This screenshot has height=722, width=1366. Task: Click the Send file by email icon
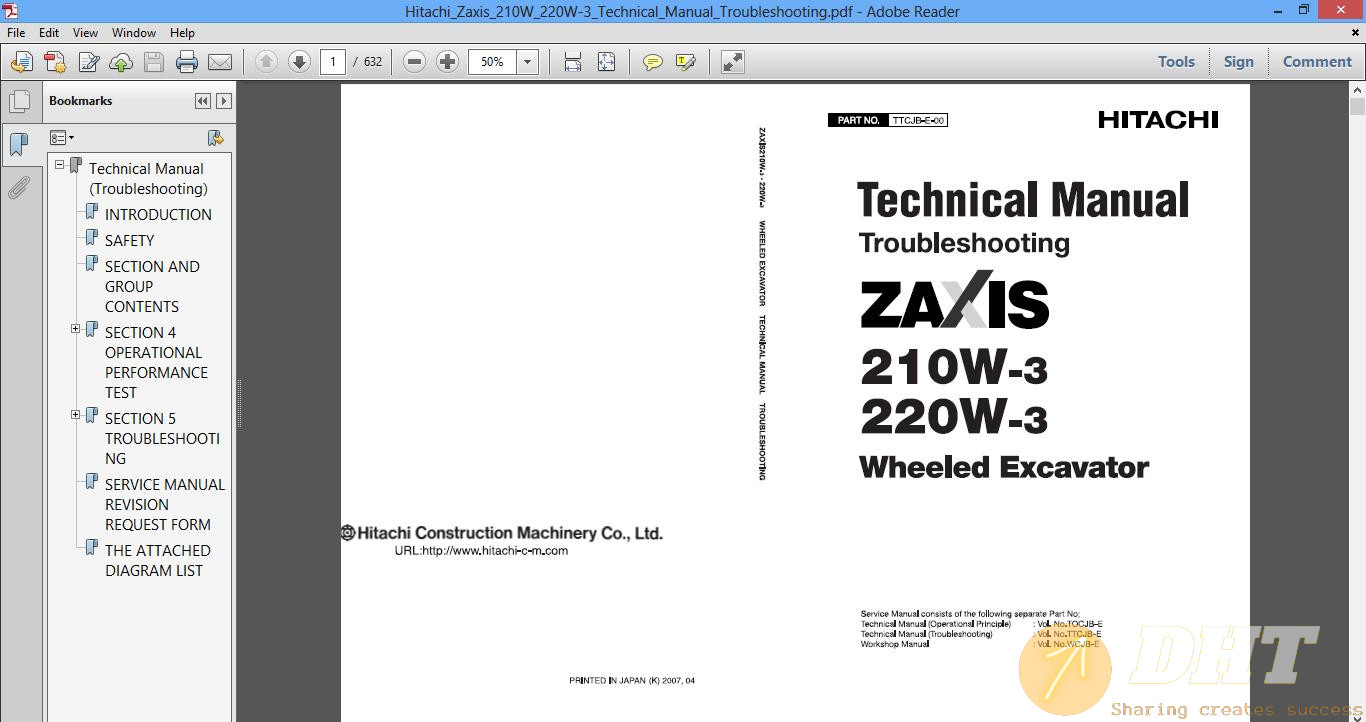pyautogui.click(x=220, y=62)
